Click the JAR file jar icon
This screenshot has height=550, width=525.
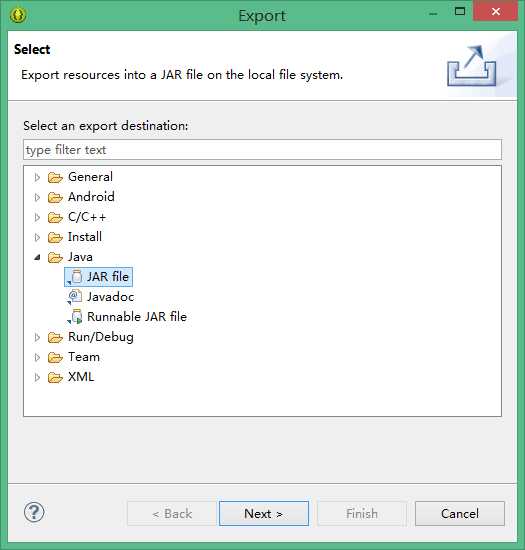coord(75,277)
